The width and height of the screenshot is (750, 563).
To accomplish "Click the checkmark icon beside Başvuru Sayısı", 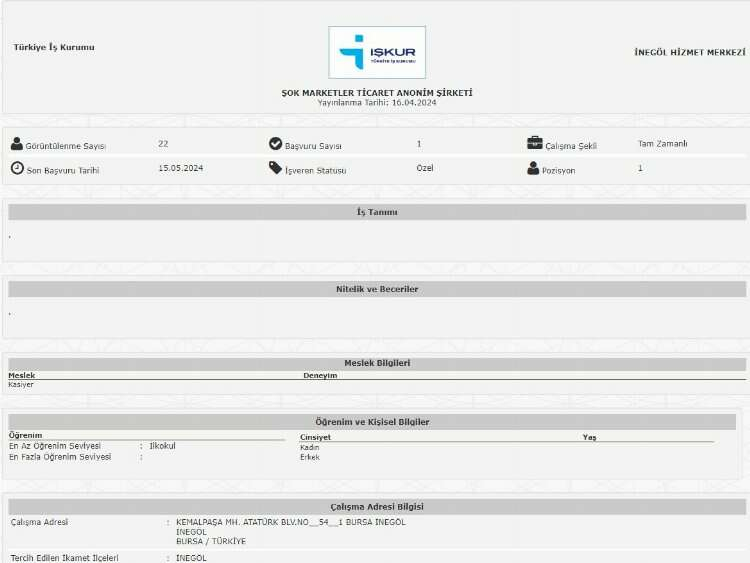I will tap(276, 144).
